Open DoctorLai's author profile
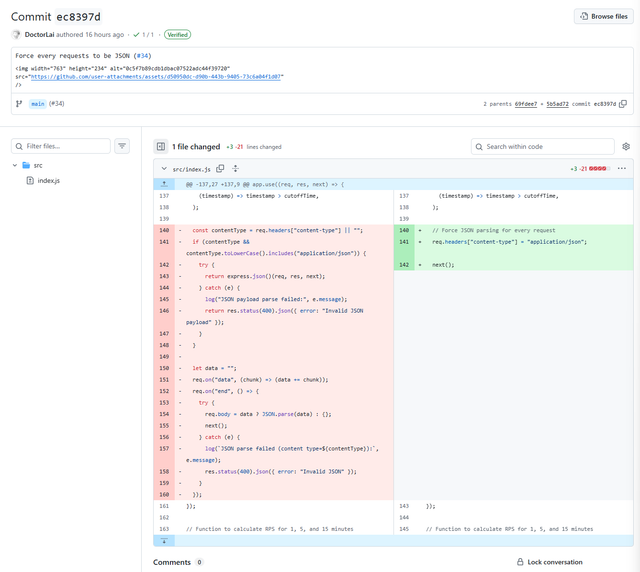Viewport: 640px width, 572px height. [39, 35]
